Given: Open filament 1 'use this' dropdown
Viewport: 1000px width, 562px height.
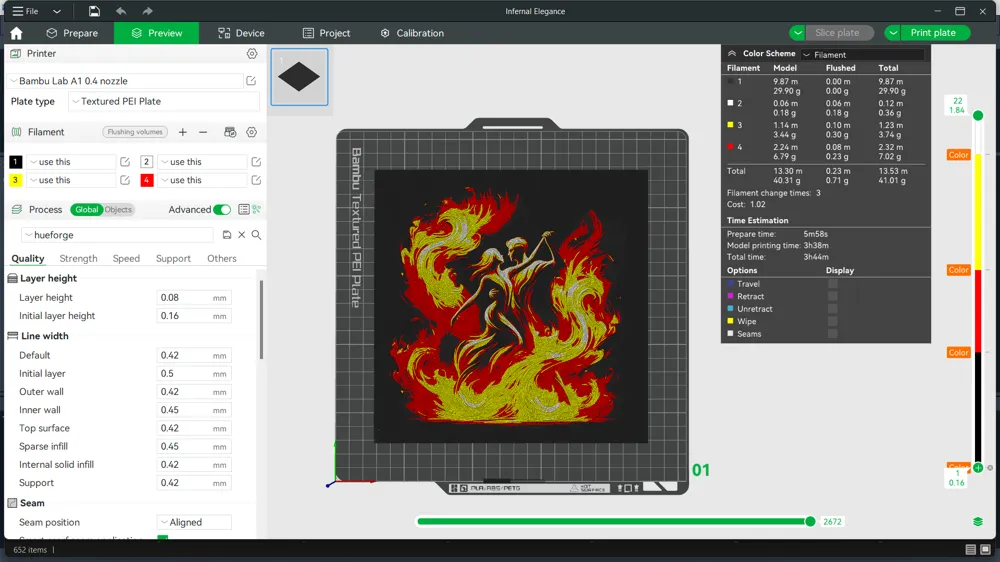Looking at the screenshot, I should point(71,162).
